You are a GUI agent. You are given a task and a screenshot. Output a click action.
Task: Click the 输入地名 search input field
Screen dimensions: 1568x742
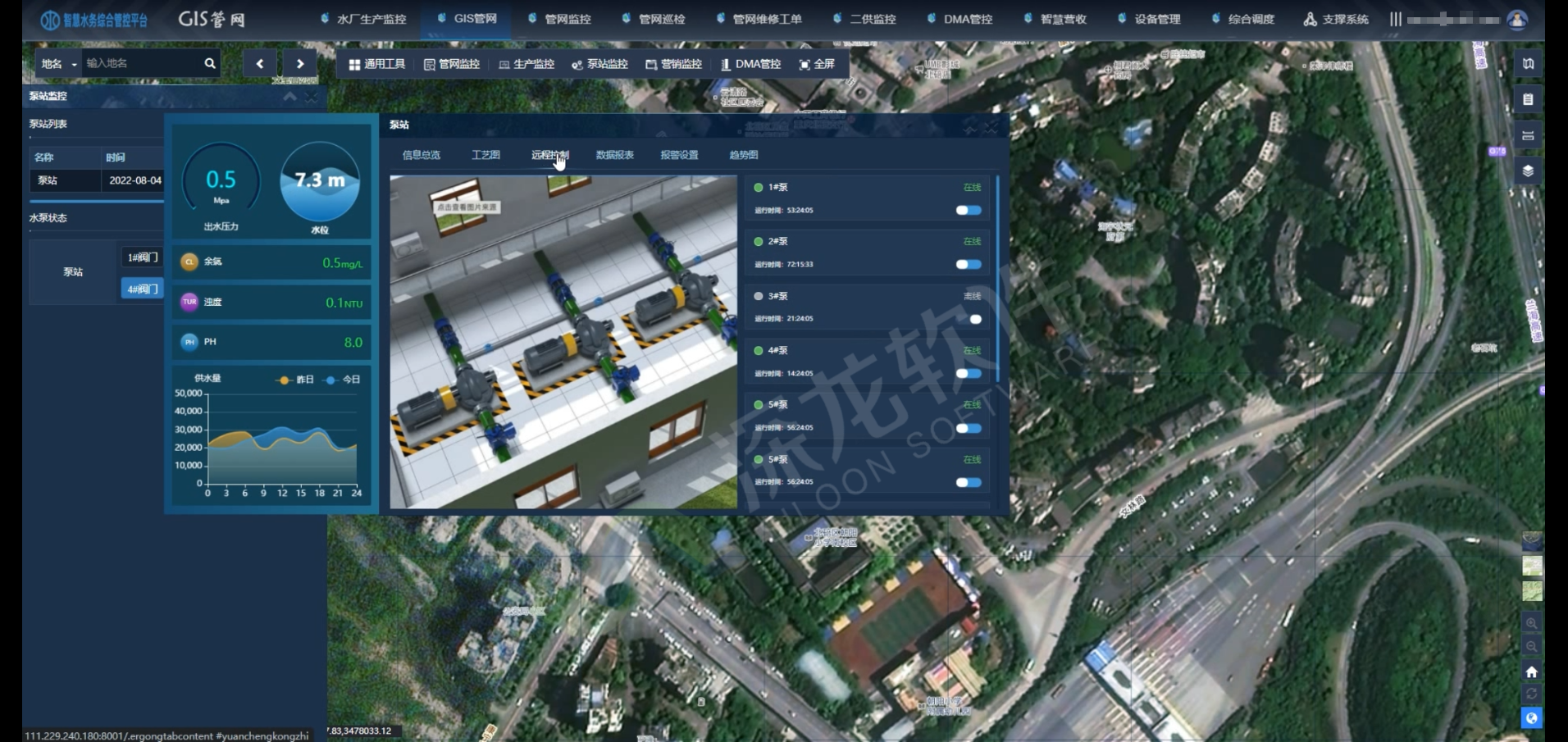pos(141,63)
